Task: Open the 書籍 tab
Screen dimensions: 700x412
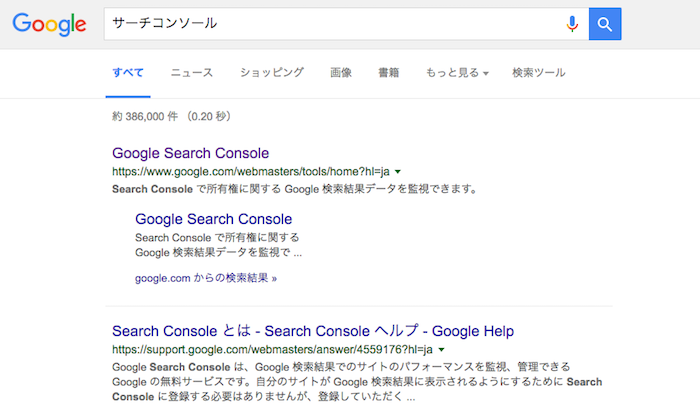Action: [x=389, y=73]
